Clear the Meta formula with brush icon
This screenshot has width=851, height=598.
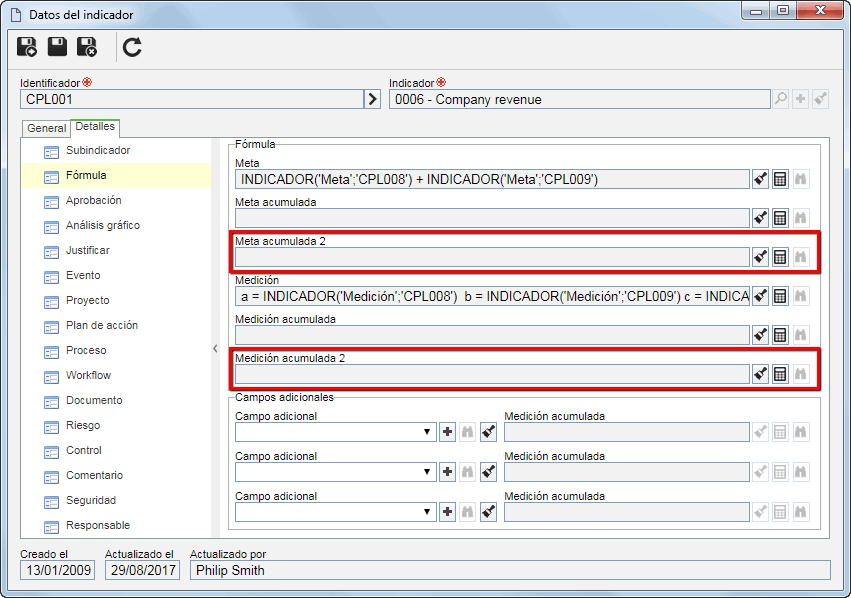coord(760,179)
